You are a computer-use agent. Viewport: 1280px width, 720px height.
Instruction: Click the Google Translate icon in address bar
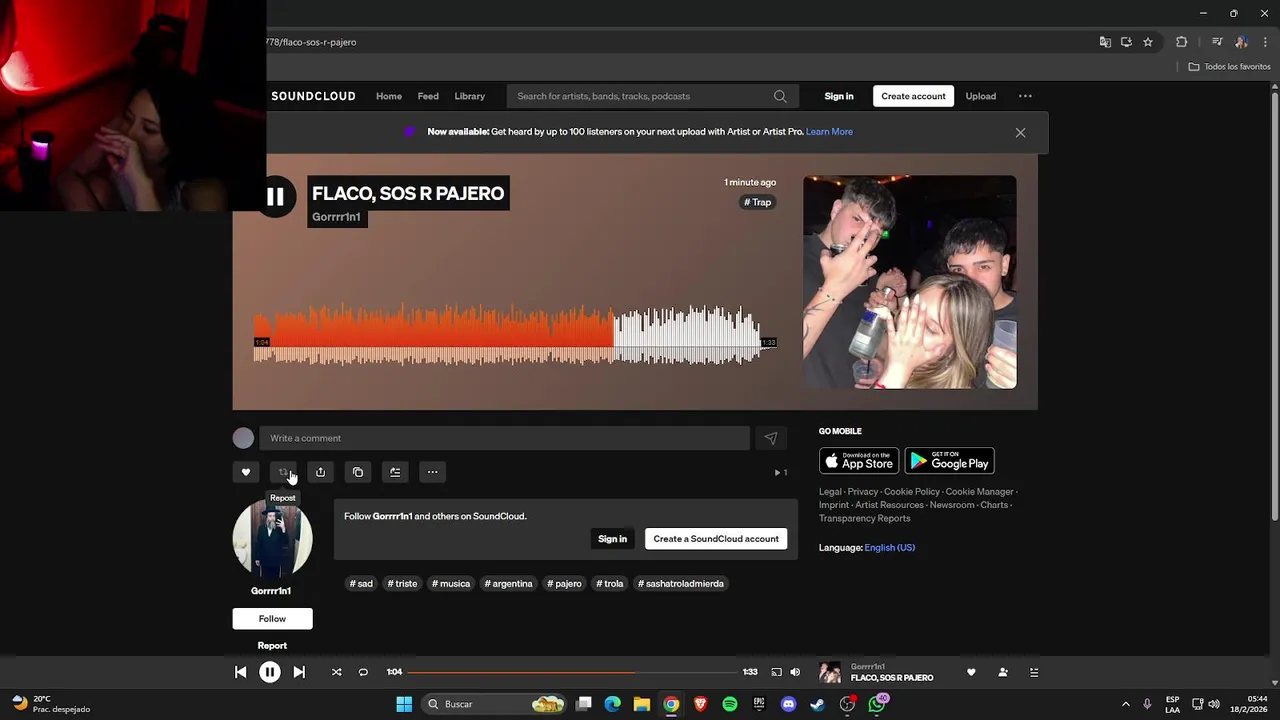coord(1105,42)
